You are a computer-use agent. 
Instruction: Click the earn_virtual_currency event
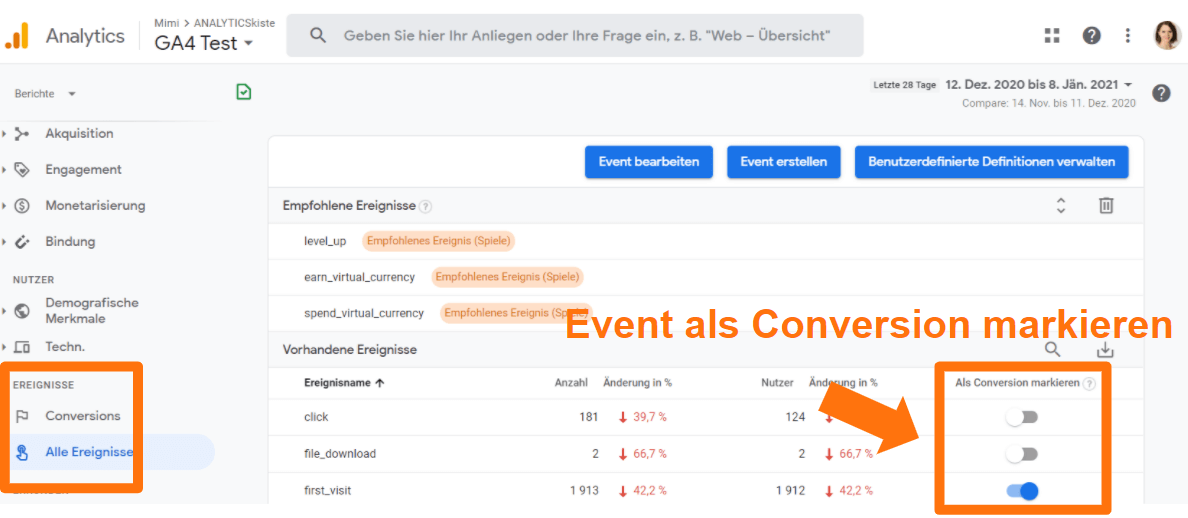tap(359, 277)
